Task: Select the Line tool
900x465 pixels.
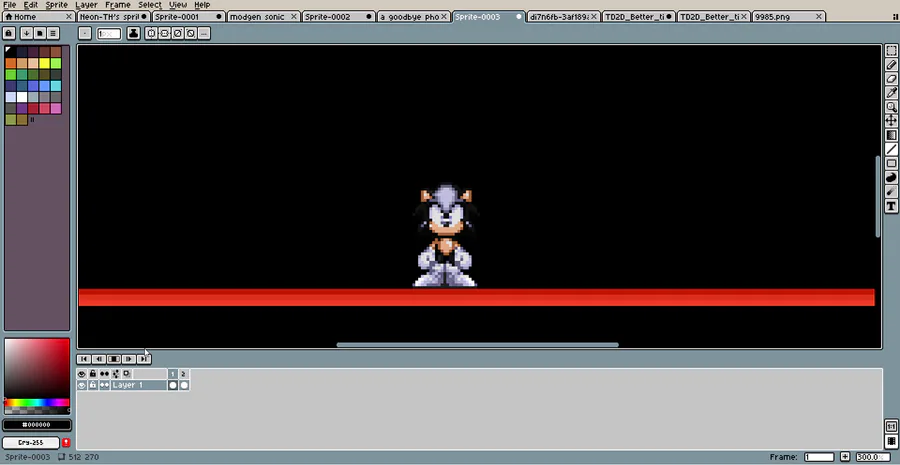Action: [x=891, y=149]
